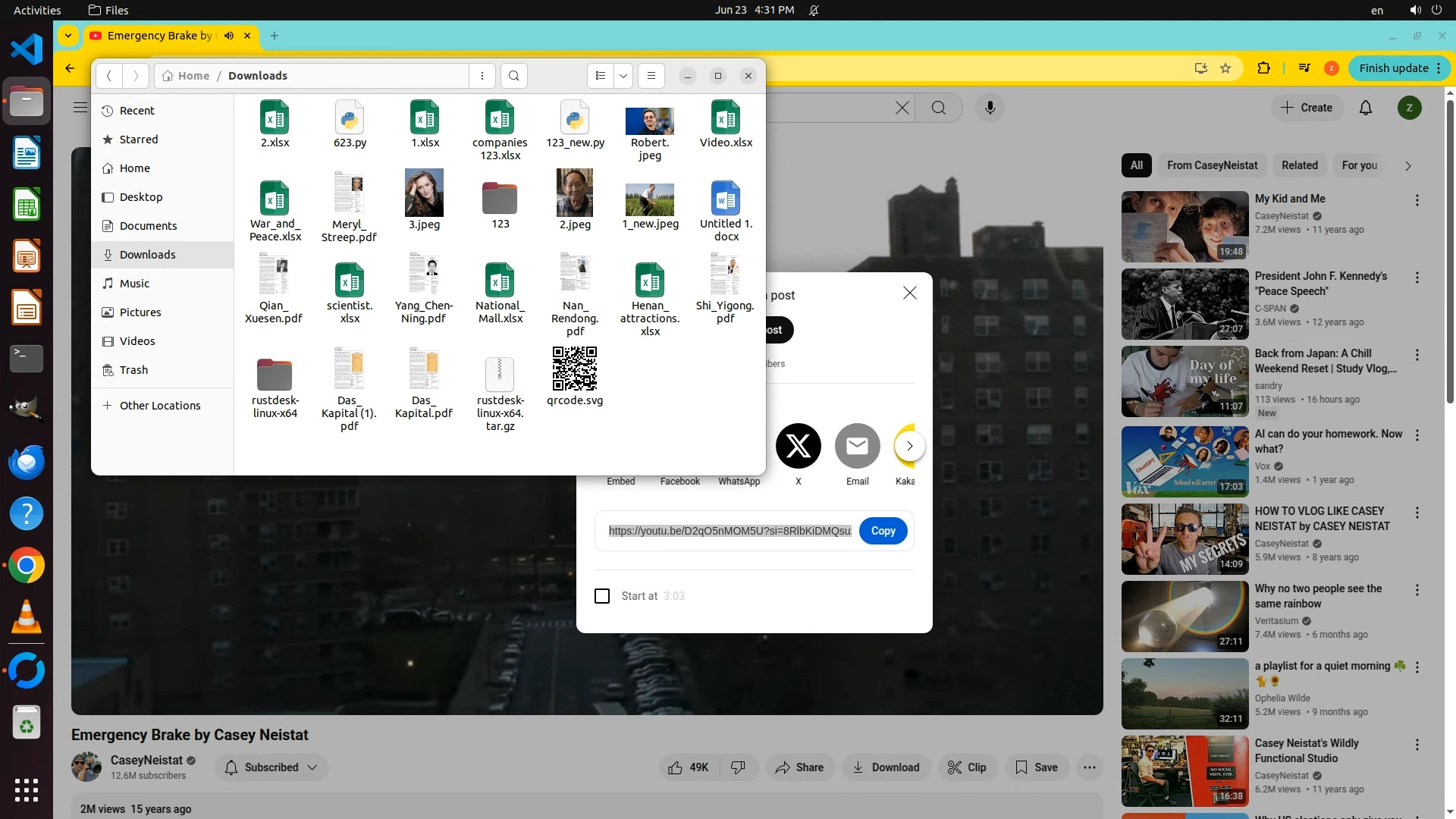Expand the Subscribed notification dropdown

(x=312, y=767)
